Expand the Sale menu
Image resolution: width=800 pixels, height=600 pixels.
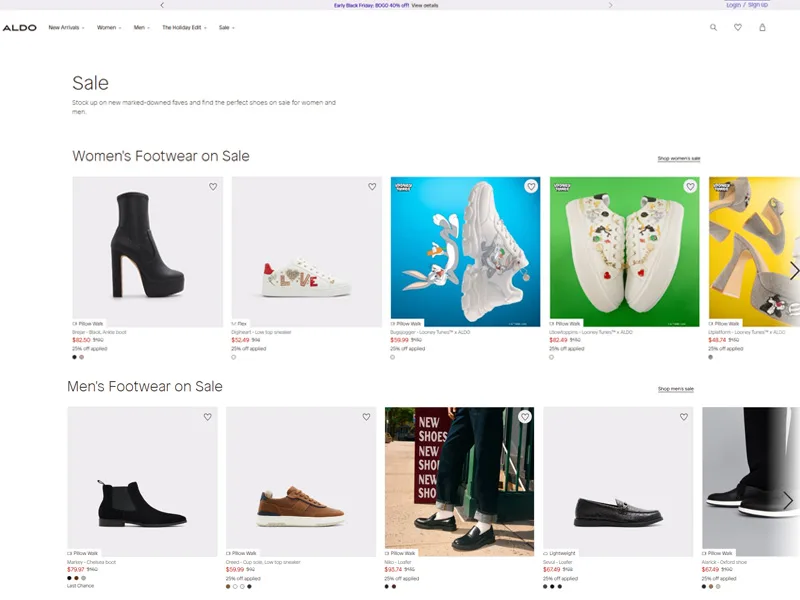[227, 28]
